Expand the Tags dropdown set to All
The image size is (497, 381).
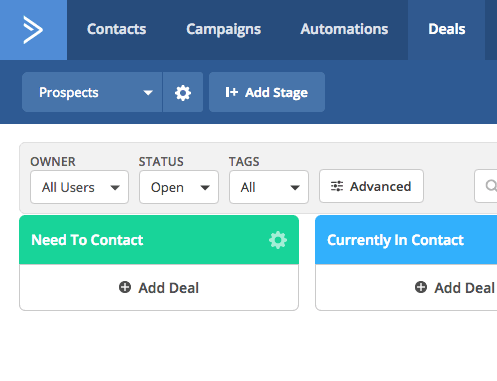click(x=269, y=187)
